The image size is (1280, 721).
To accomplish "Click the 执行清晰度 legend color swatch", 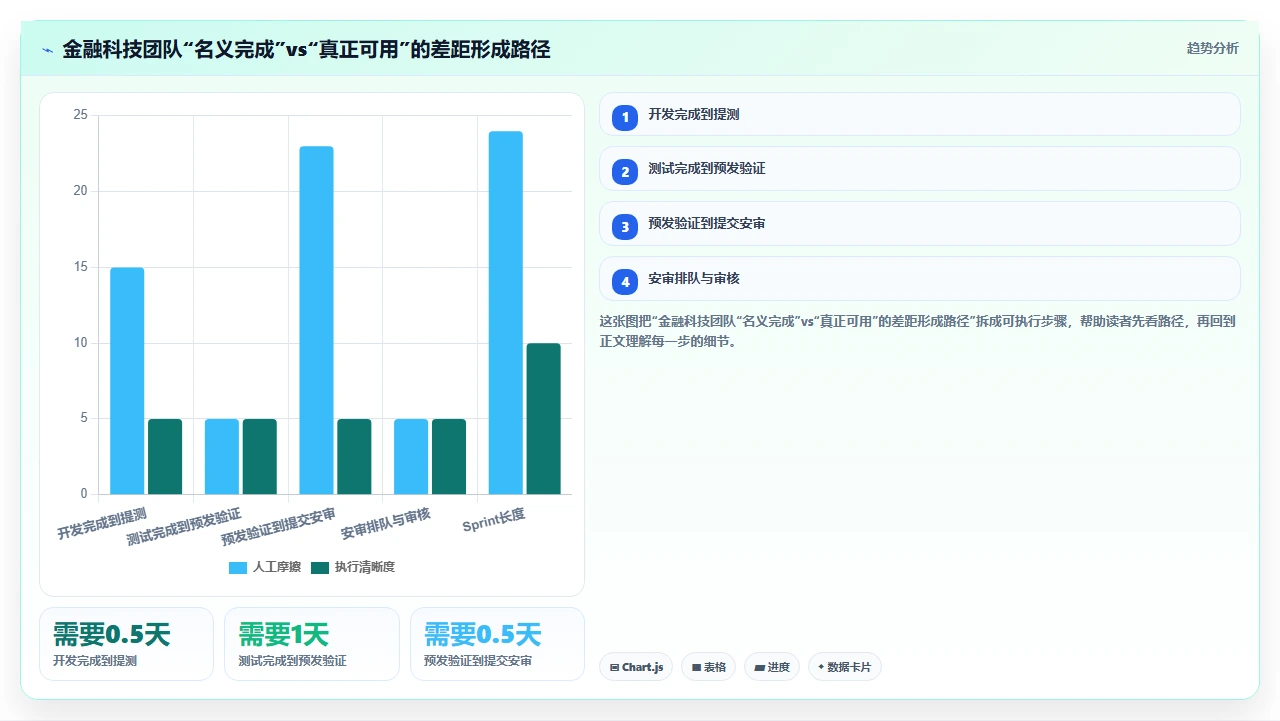I will (320, 568).
